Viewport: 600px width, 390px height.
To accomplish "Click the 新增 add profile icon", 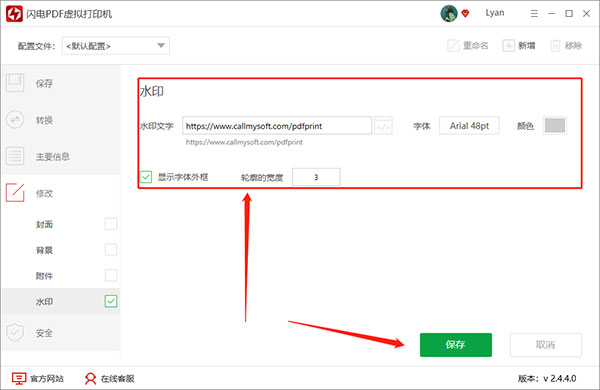I will pyautogui.click(x=509, y=46).
